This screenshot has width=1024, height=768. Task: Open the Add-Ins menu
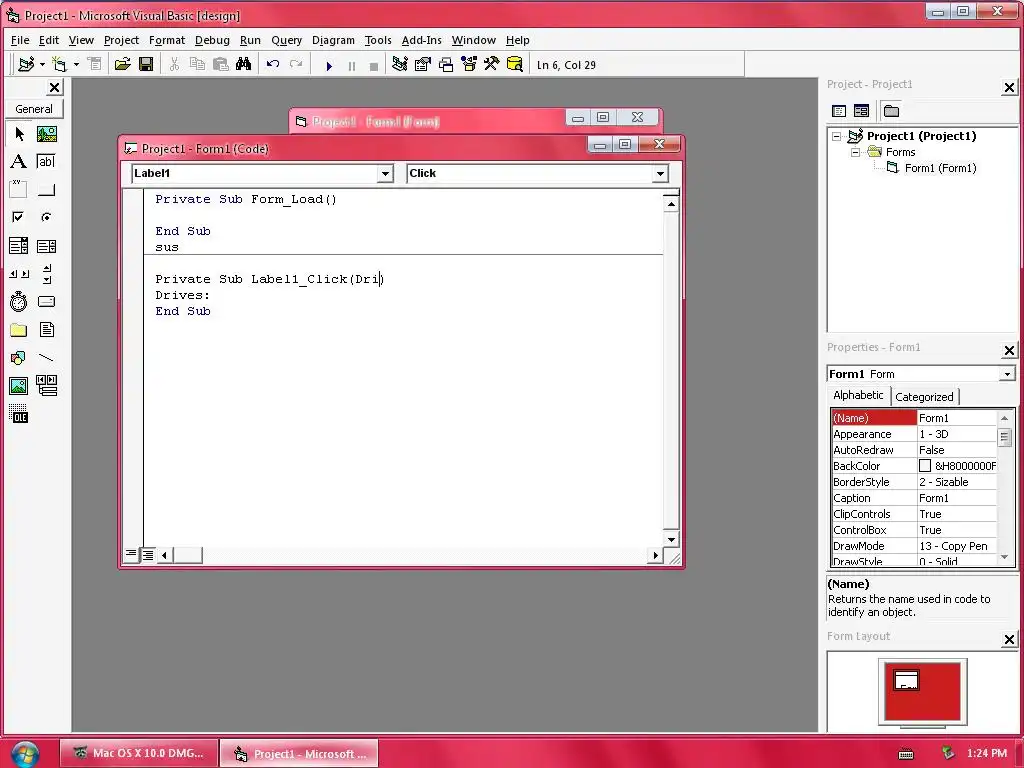pyautogui.click(x=421, y=40)
